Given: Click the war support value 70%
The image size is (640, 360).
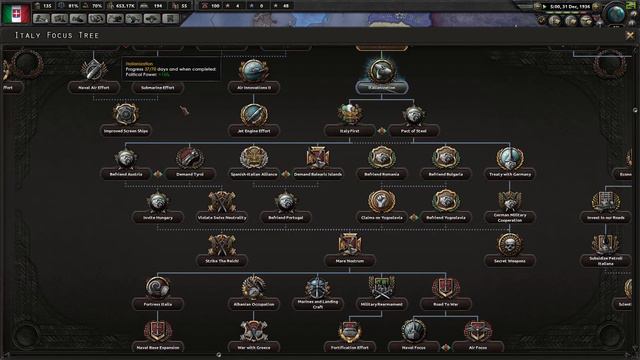Looking at the screenshot, I should click(x=97, y=6).
